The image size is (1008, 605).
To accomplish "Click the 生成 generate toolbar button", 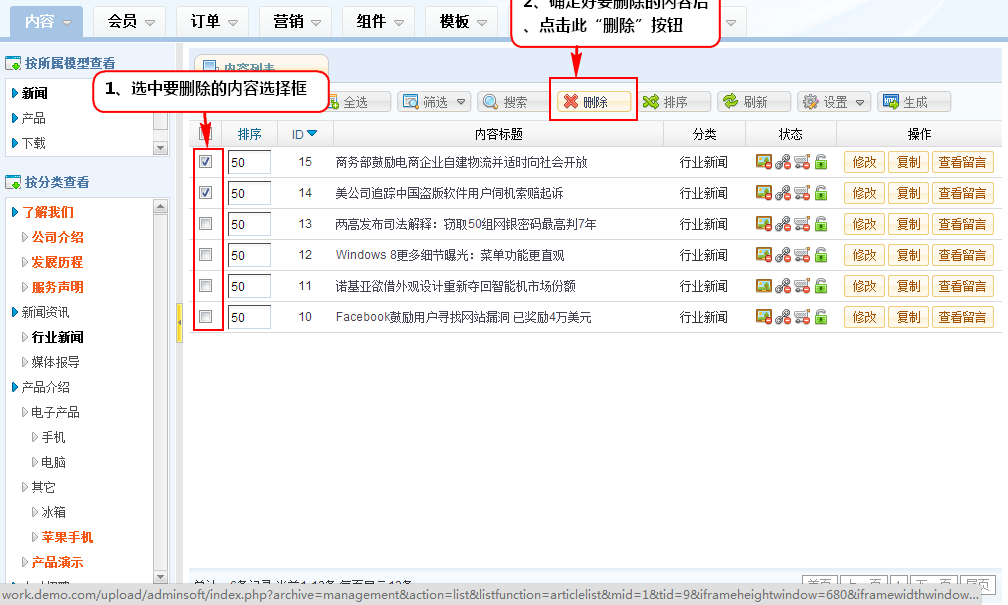I will click(913, 102).
